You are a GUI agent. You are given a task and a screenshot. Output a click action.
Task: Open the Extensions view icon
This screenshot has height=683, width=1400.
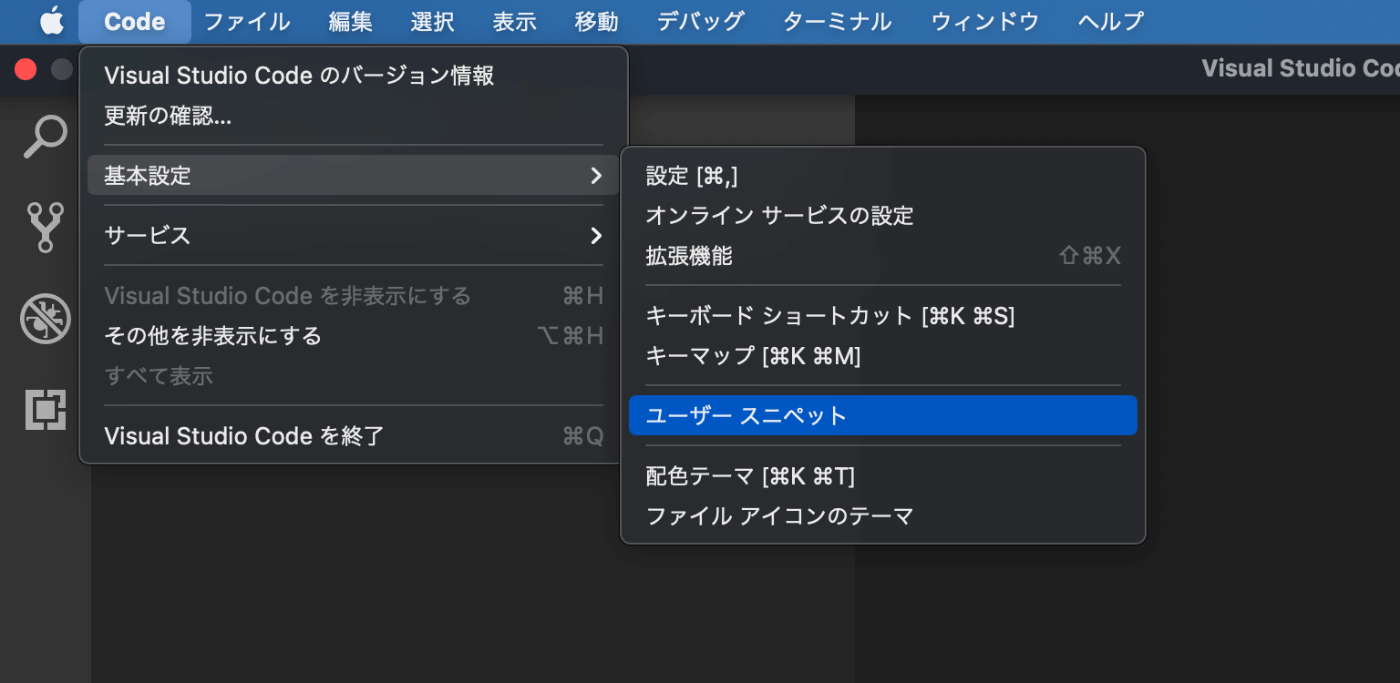tap(45, 409)
